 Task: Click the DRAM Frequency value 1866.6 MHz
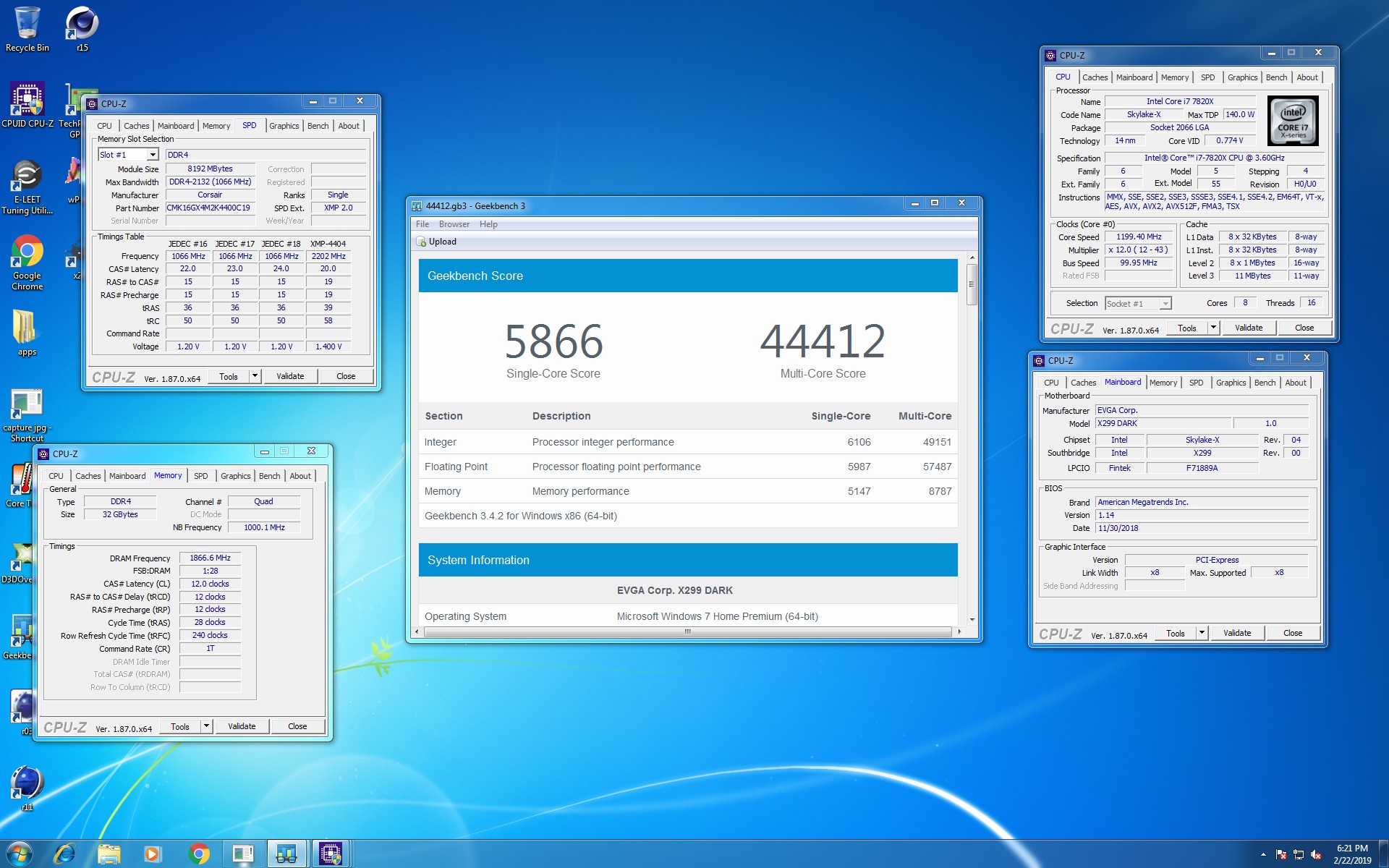click(x=210, y=558)
